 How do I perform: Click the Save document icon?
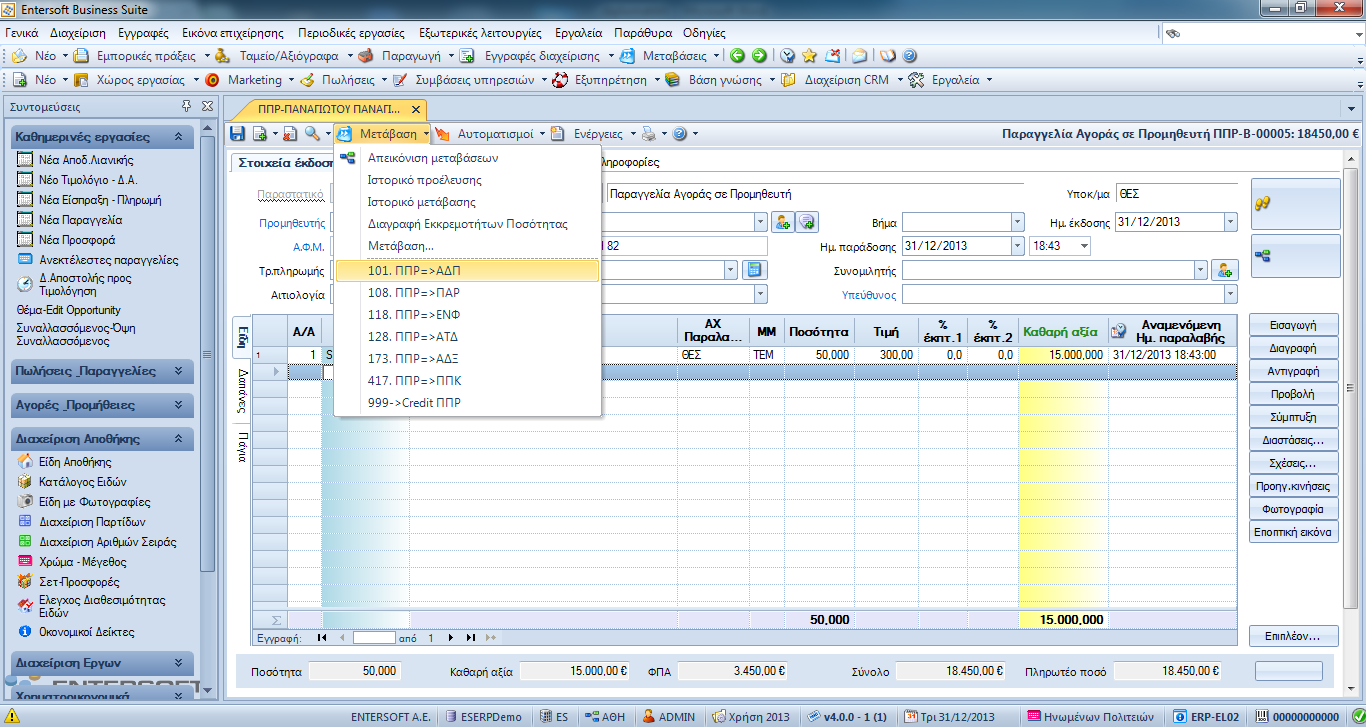(x=237, y=133)
